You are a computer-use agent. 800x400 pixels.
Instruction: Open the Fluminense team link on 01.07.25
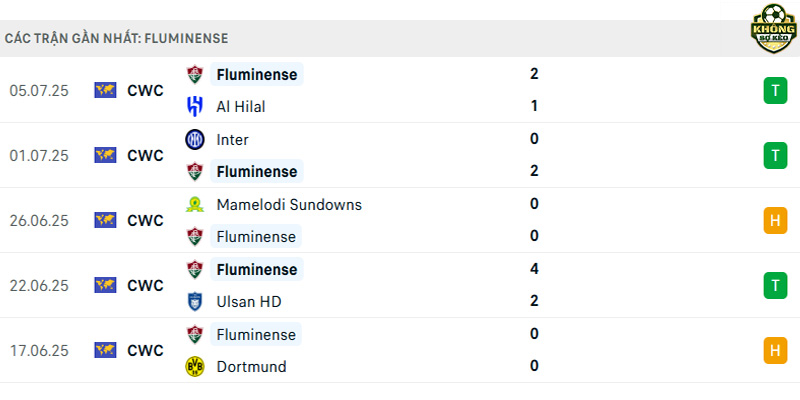point(257,171)
